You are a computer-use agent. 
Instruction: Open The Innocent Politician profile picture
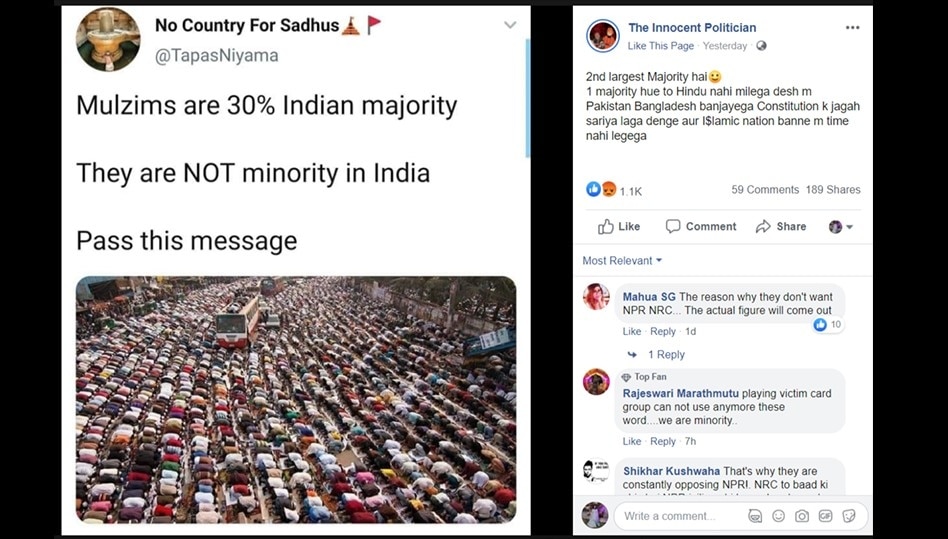pyautogui.click(x=602, y=36)
